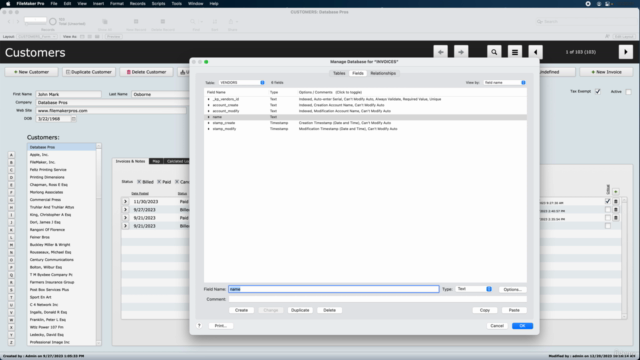The height and width of the screenshot is (360, 640).
Task: Open the DOB calendar picker icon
Action: click(x=73, y=119)
